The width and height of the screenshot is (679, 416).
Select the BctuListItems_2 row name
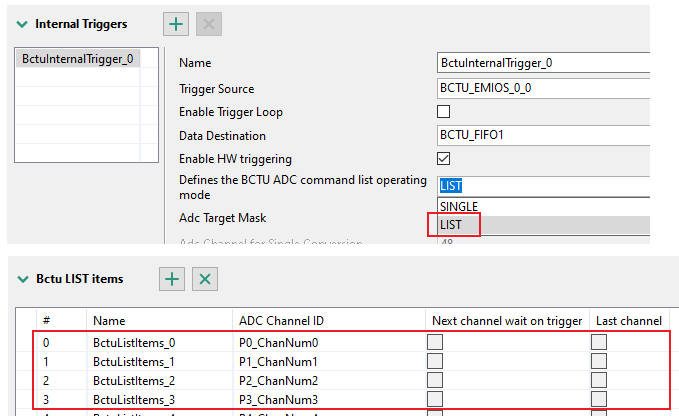133,381
